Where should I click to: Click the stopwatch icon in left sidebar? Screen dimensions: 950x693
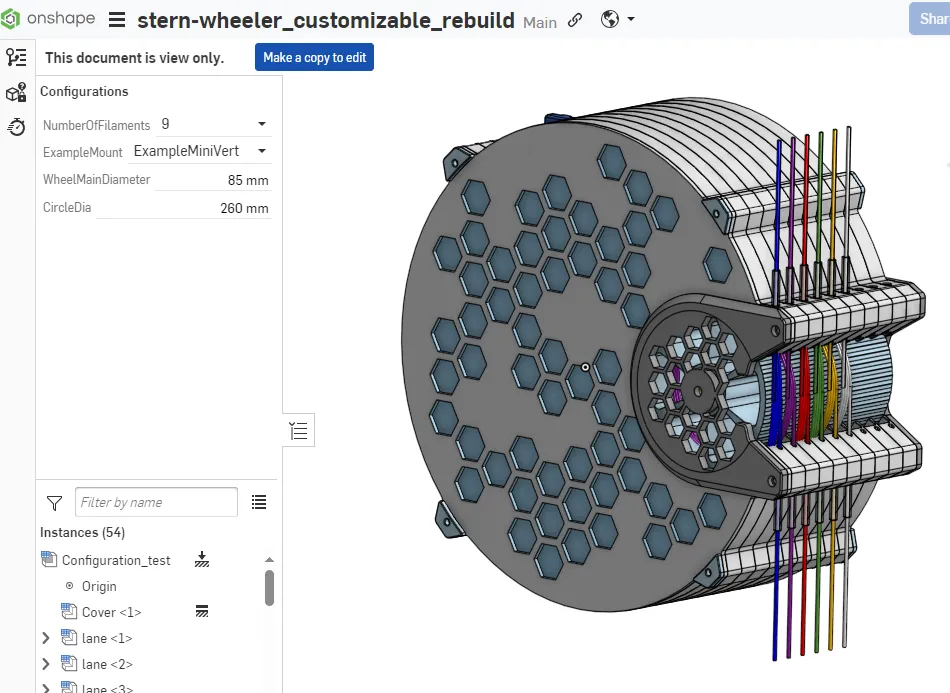(x=16, y=127)
